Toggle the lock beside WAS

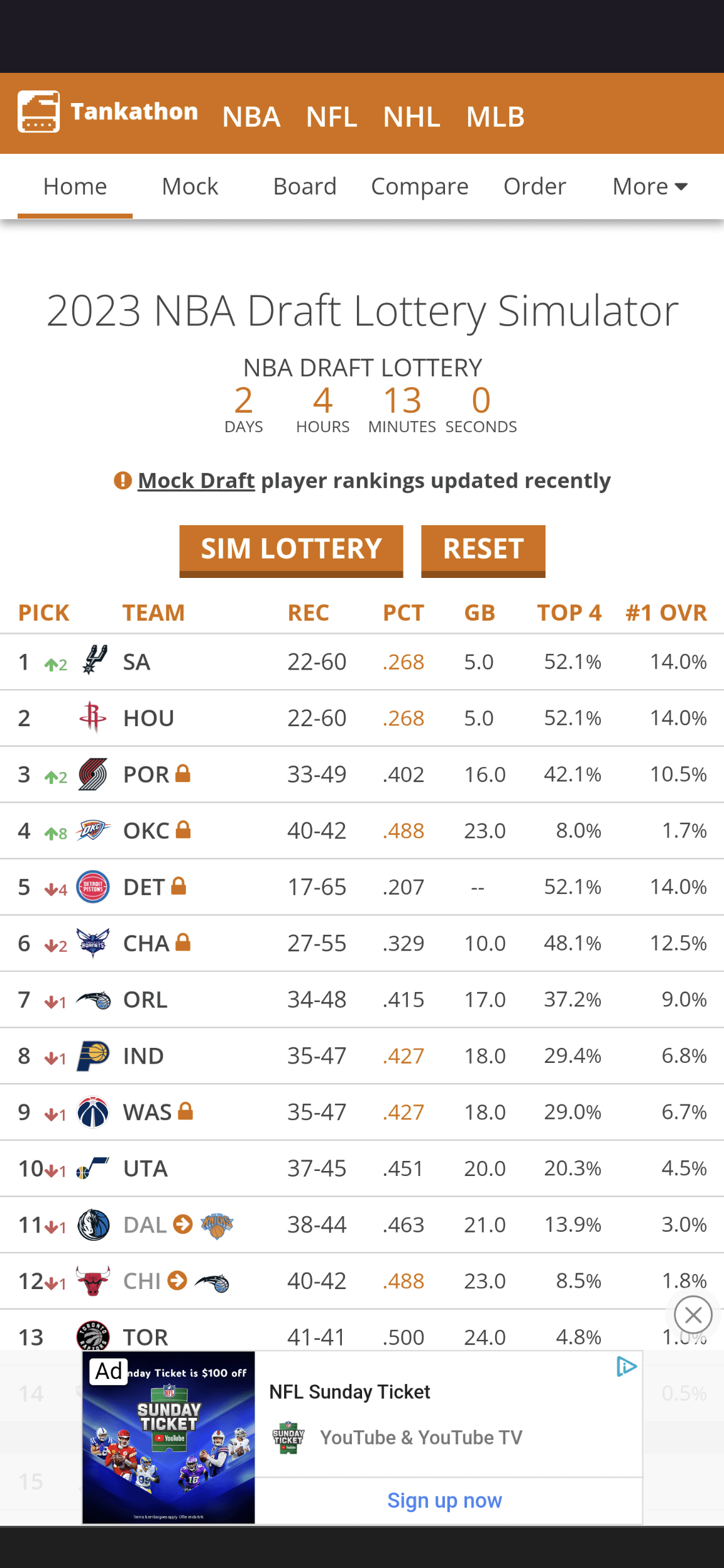(x=185, y=1111)
